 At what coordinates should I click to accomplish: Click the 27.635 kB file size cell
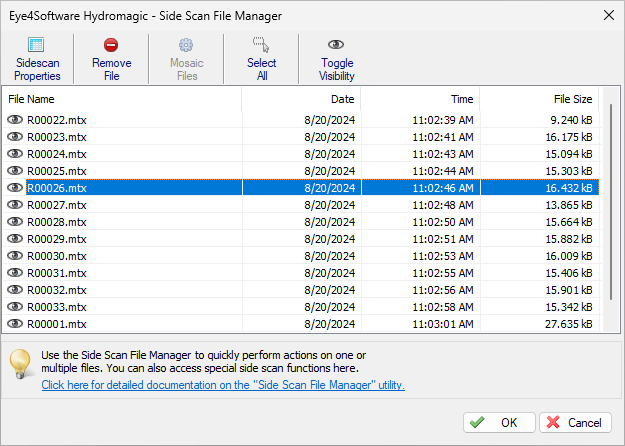(569, 324)
